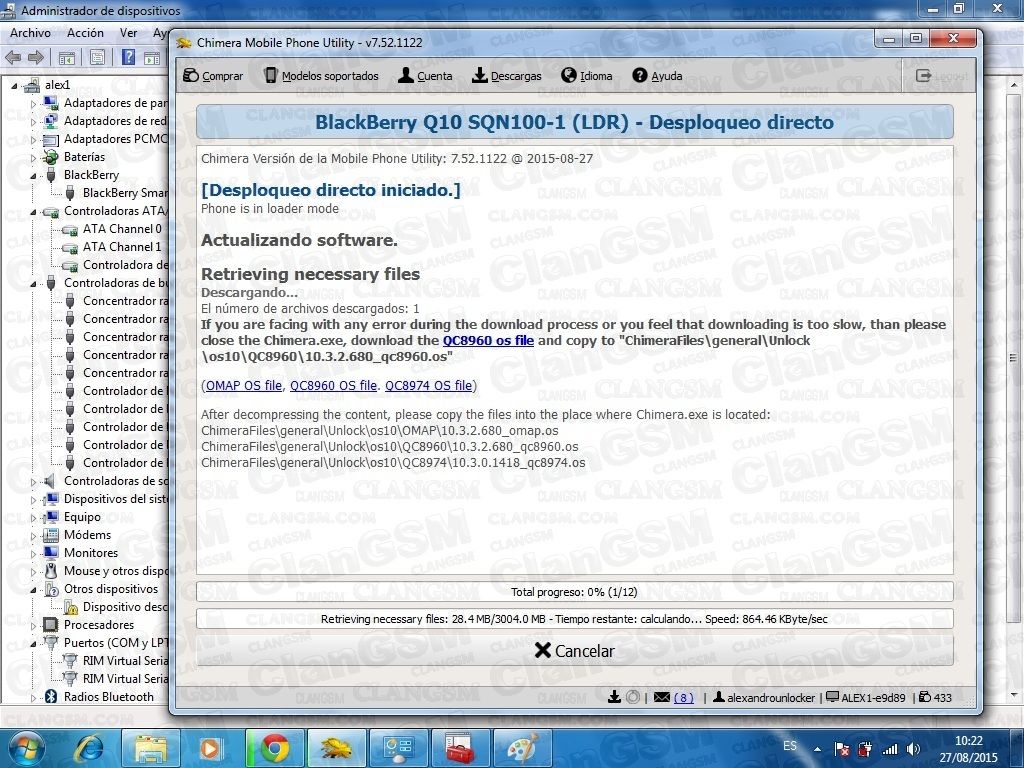The width and height of the screenshot is (1024, 768).
Task: Click the envelope messages icon
Action: [662, 697]
